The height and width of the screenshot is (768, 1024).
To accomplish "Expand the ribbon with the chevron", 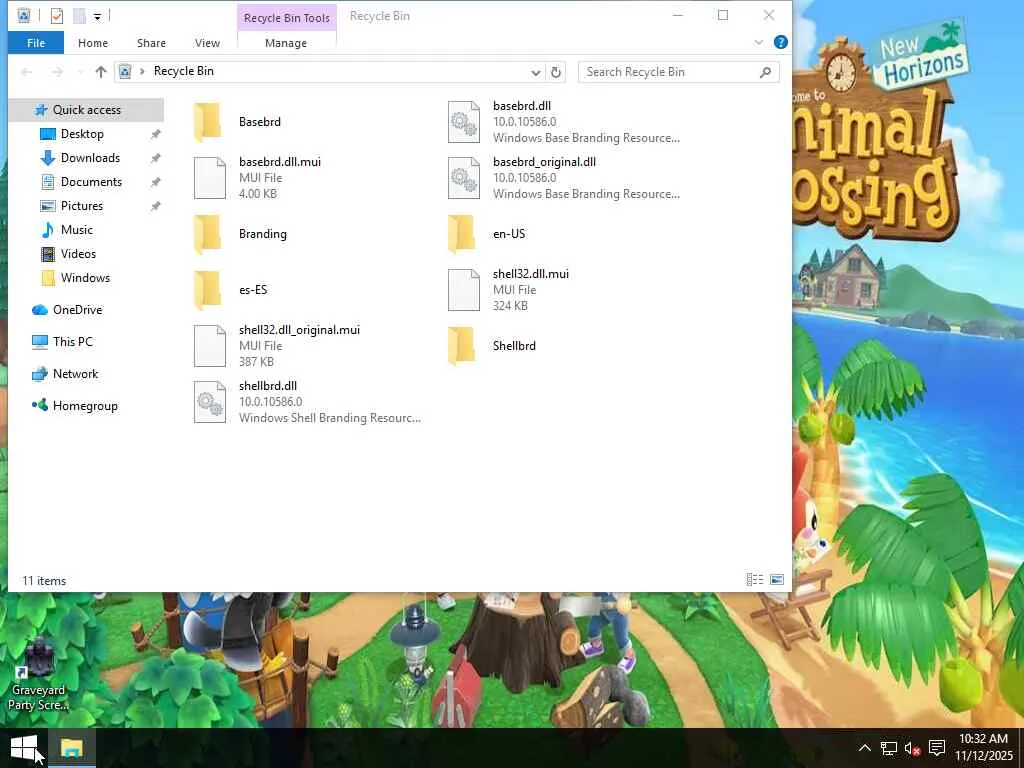I will click(x=759, y=42).
